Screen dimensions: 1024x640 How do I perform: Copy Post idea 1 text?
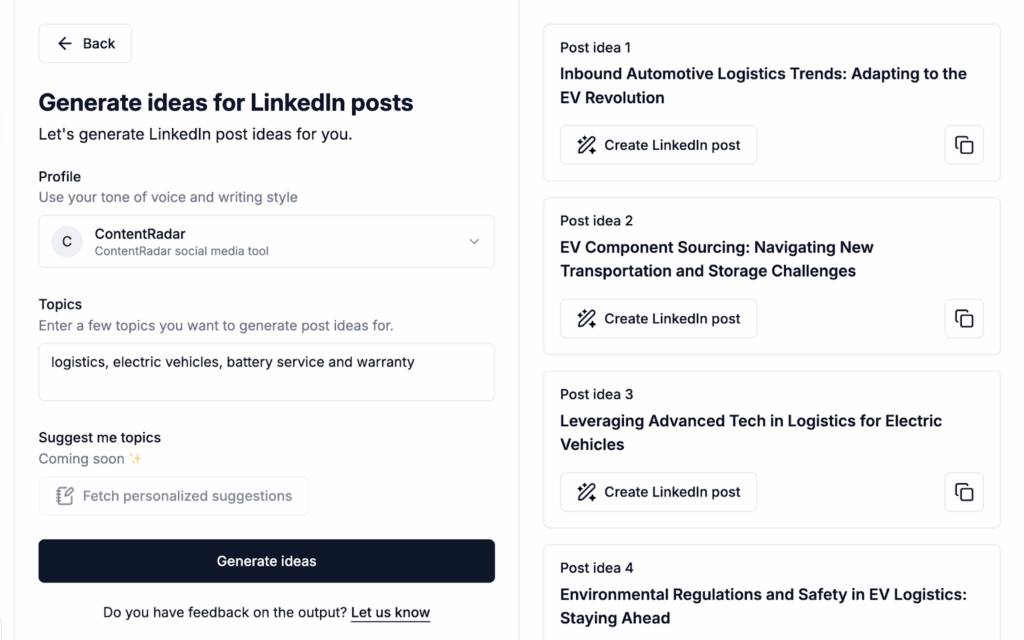(x=964, y=145)
